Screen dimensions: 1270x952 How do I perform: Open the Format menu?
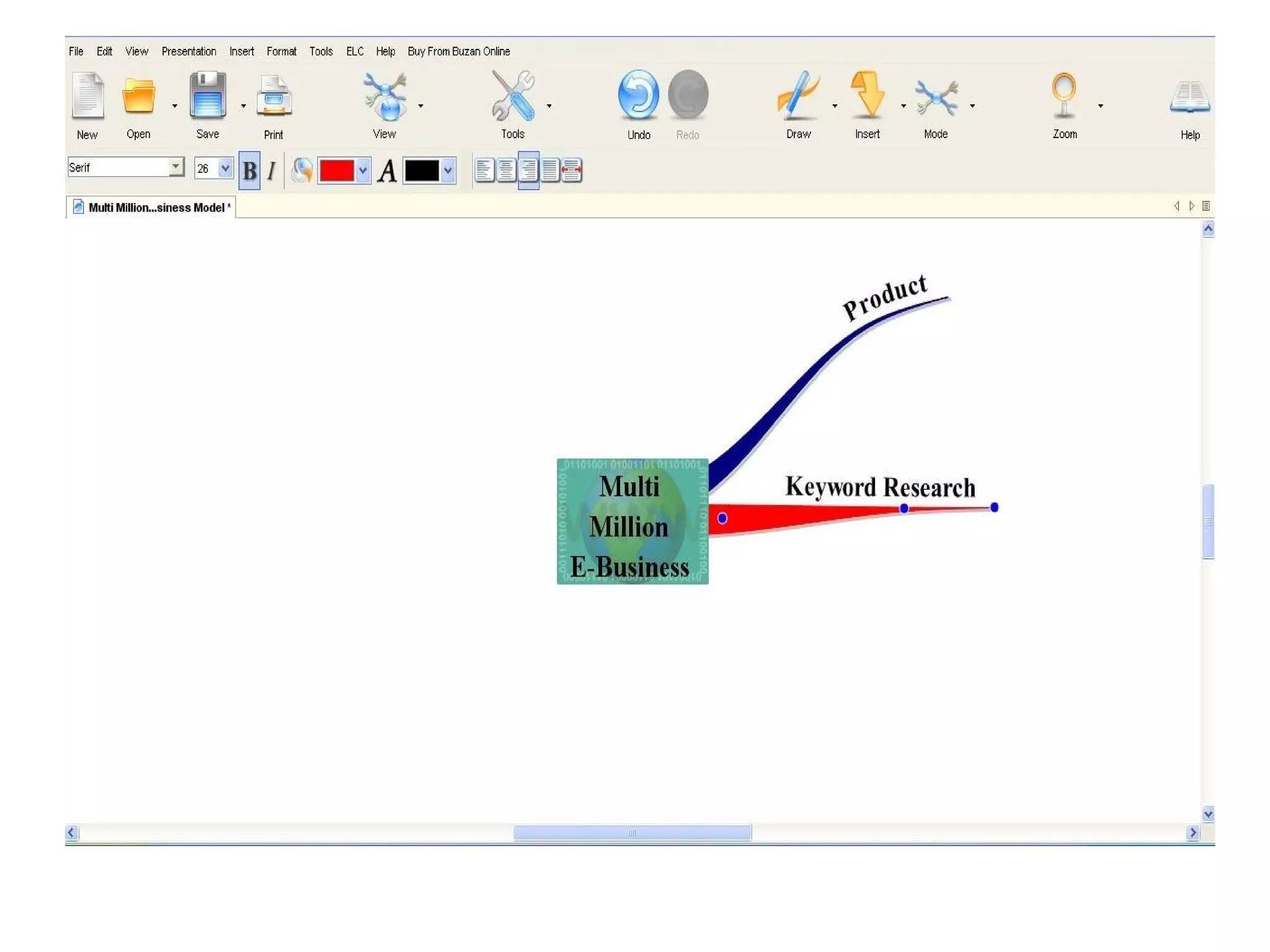[281, 51]
